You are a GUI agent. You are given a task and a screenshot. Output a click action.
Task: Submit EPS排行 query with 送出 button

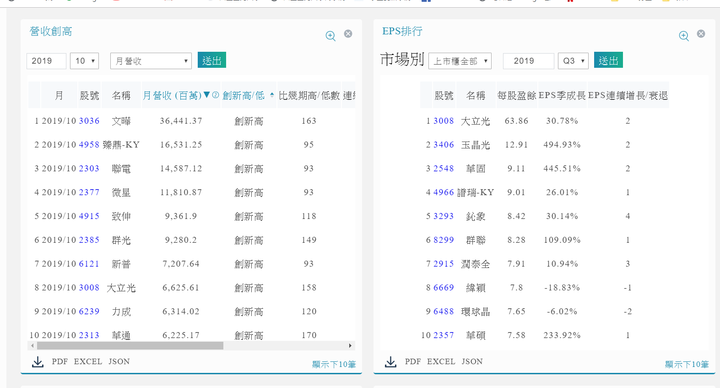(608, 60)
